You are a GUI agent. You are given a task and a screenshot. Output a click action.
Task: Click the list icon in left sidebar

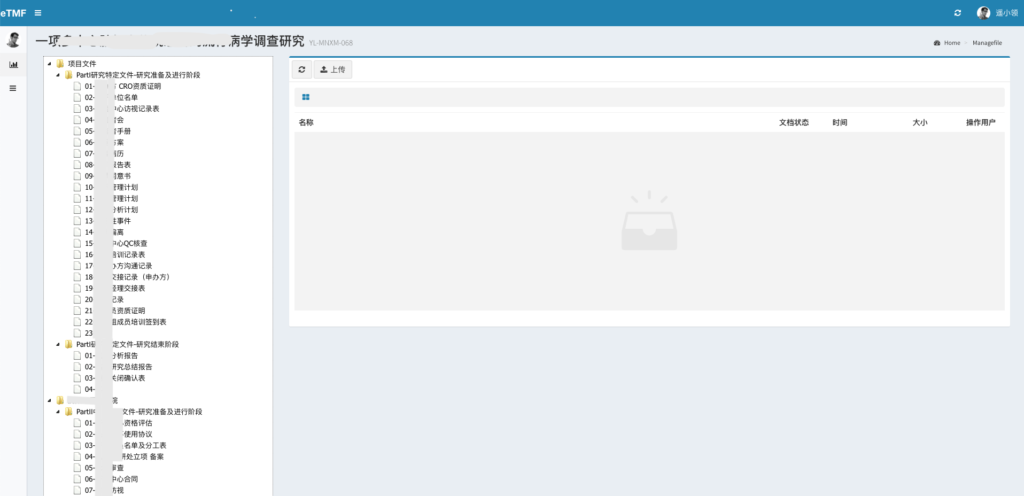(x=14, y=88)
